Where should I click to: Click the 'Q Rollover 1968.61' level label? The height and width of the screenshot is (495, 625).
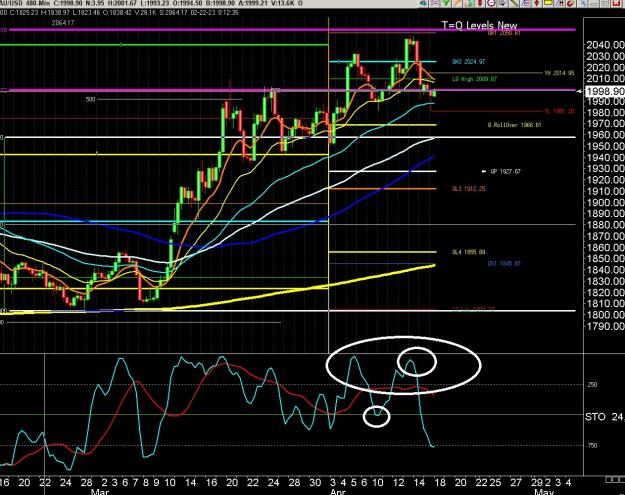515,125
